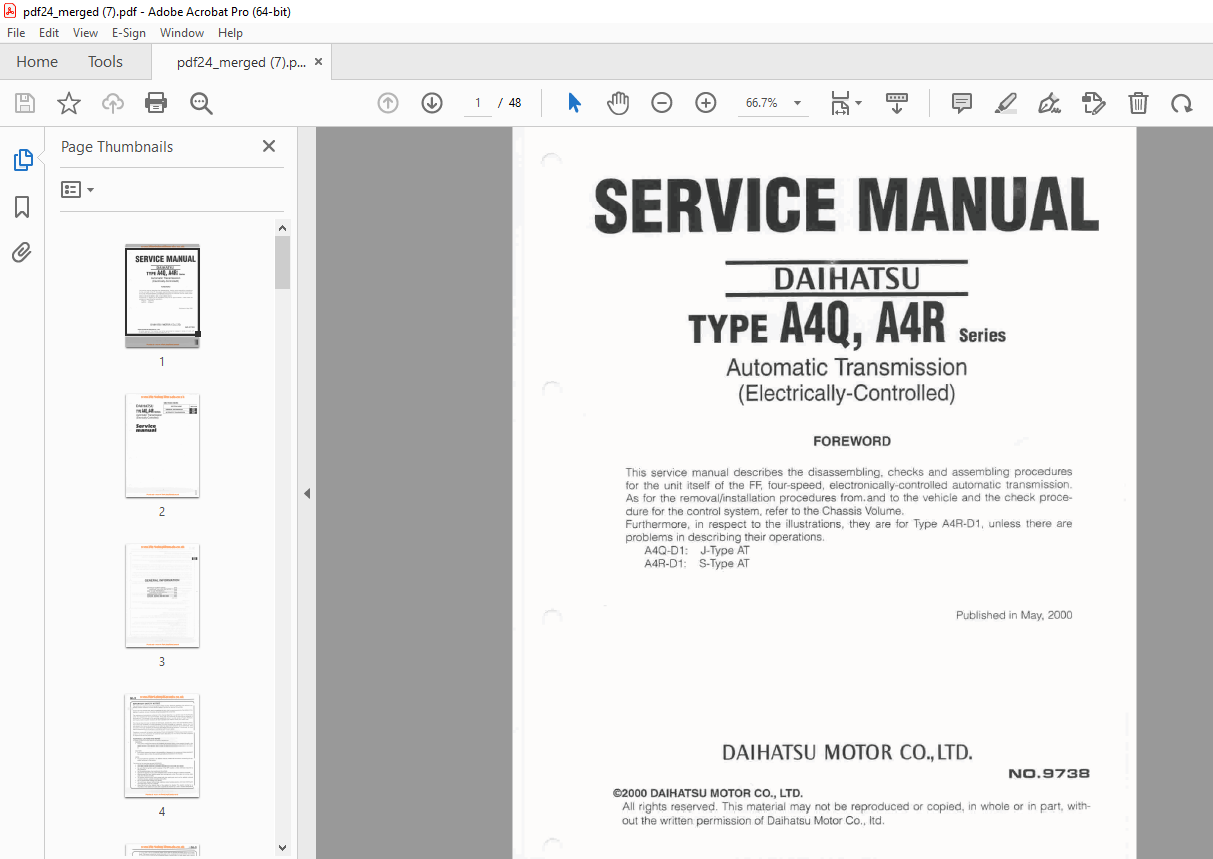Close the pdf24_merged document tab
Screen dimensions: 1213x859
tap(319, 62)
